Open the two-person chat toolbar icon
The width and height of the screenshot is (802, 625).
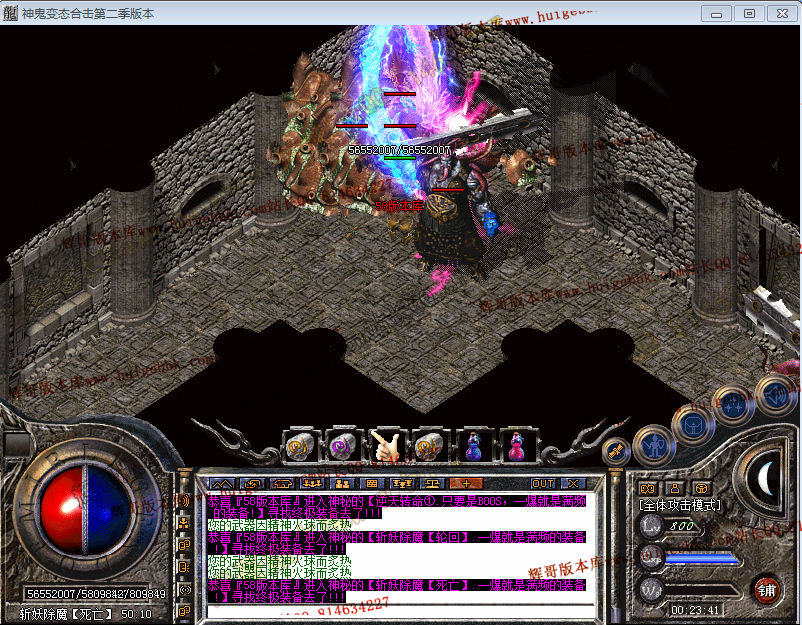(343, 483)
